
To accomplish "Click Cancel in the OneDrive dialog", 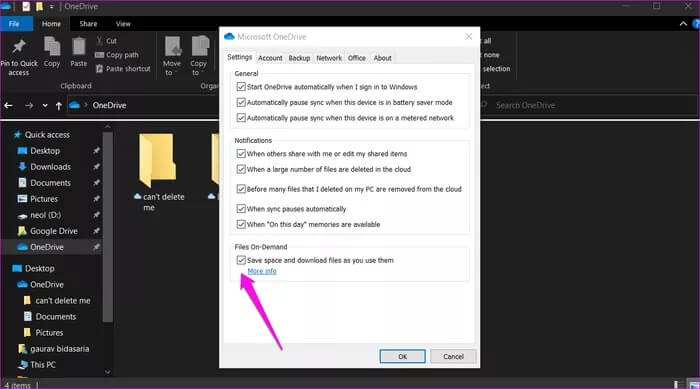I will click(x=453, y=356).
